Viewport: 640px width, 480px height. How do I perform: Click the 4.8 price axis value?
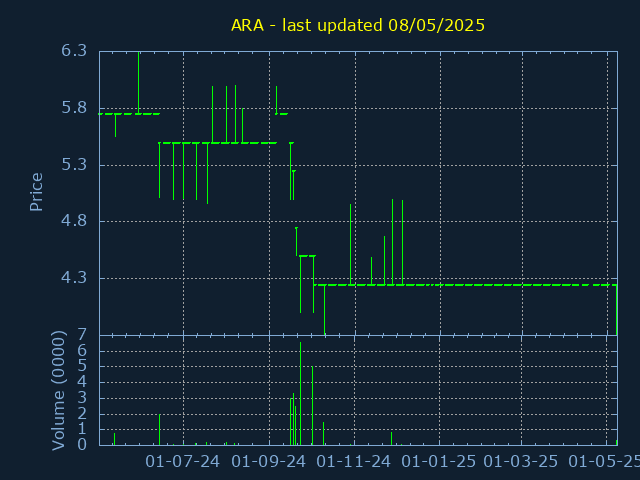click(x=74, y=221)
